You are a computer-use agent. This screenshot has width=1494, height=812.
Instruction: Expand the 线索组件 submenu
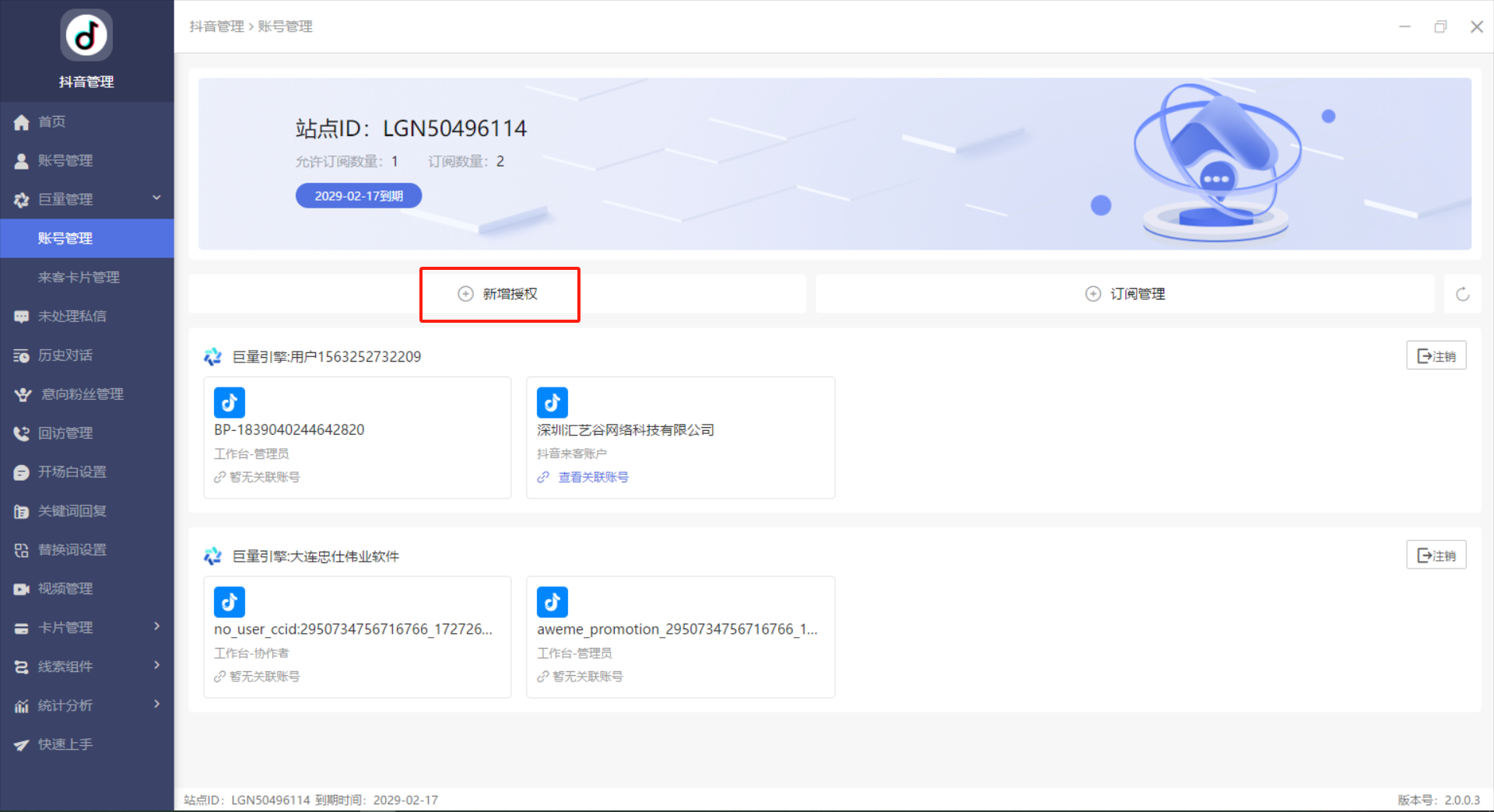click(x=156, y=666)
